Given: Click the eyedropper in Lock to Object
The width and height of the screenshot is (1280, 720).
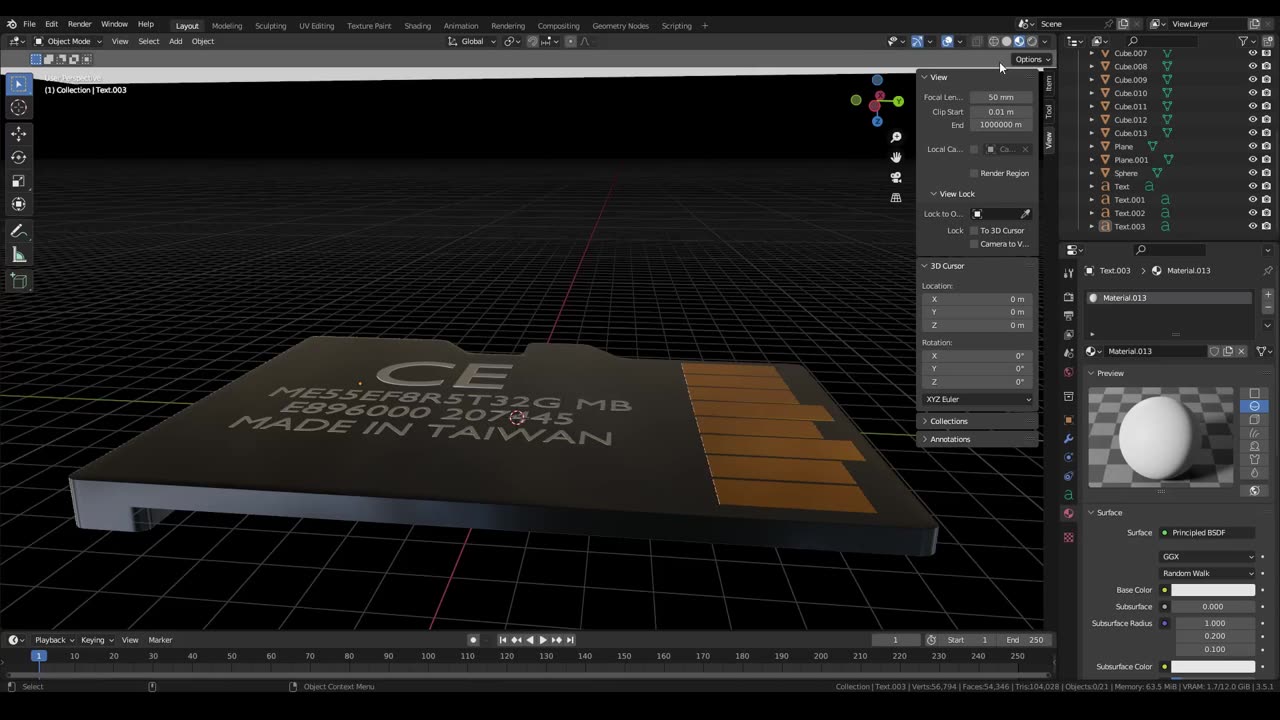Looking at the screenshot, I should pyautogui.click(x=1025, y=214).
